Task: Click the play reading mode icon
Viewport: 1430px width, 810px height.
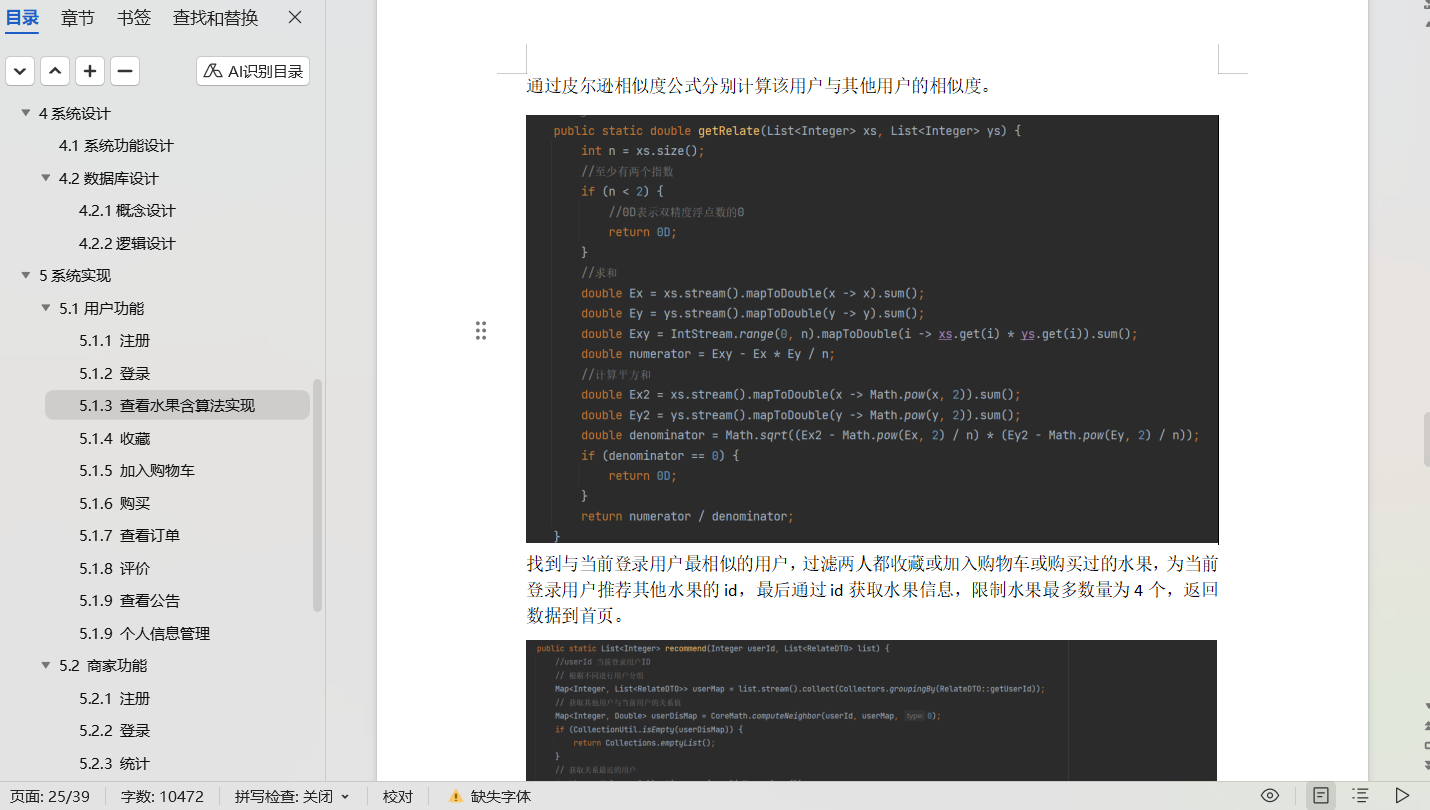Action: pos(1402,796)
